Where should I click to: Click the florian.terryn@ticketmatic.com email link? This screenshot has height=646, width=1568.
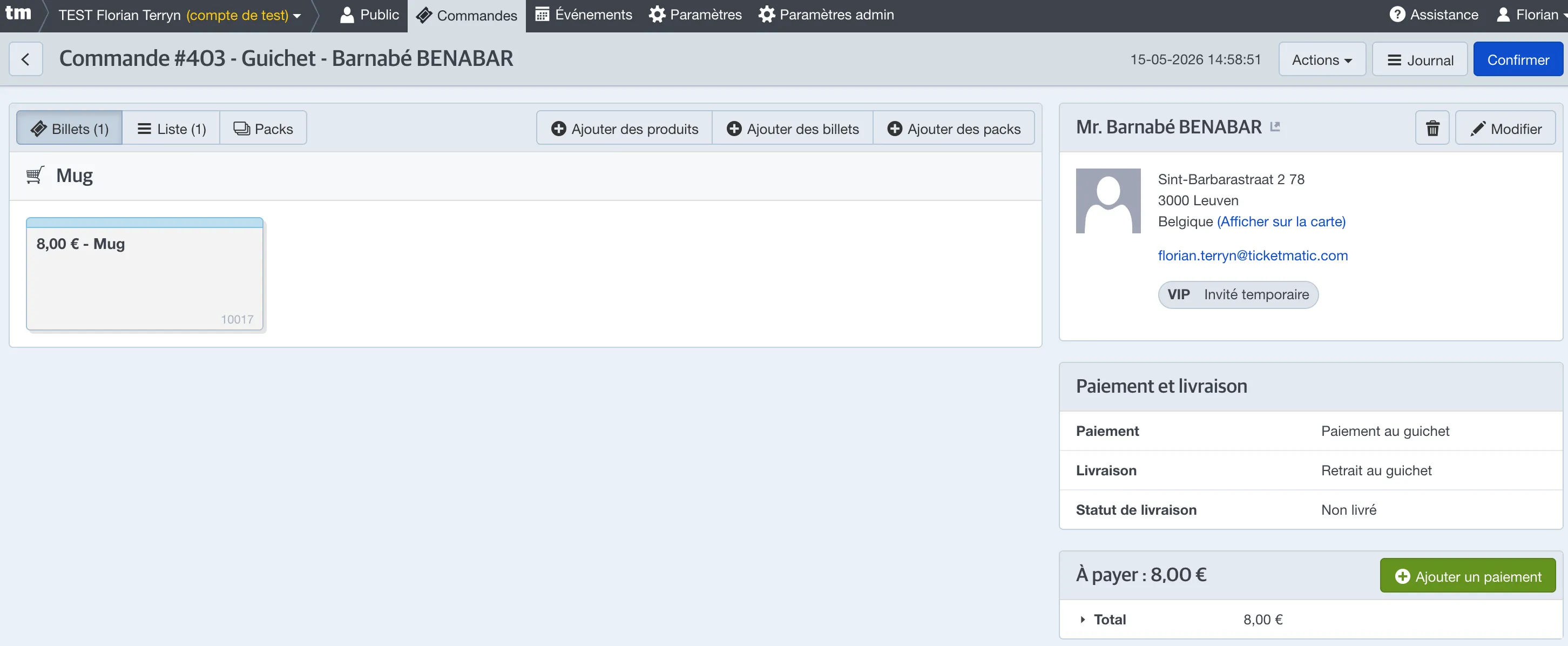point(1253,255)
